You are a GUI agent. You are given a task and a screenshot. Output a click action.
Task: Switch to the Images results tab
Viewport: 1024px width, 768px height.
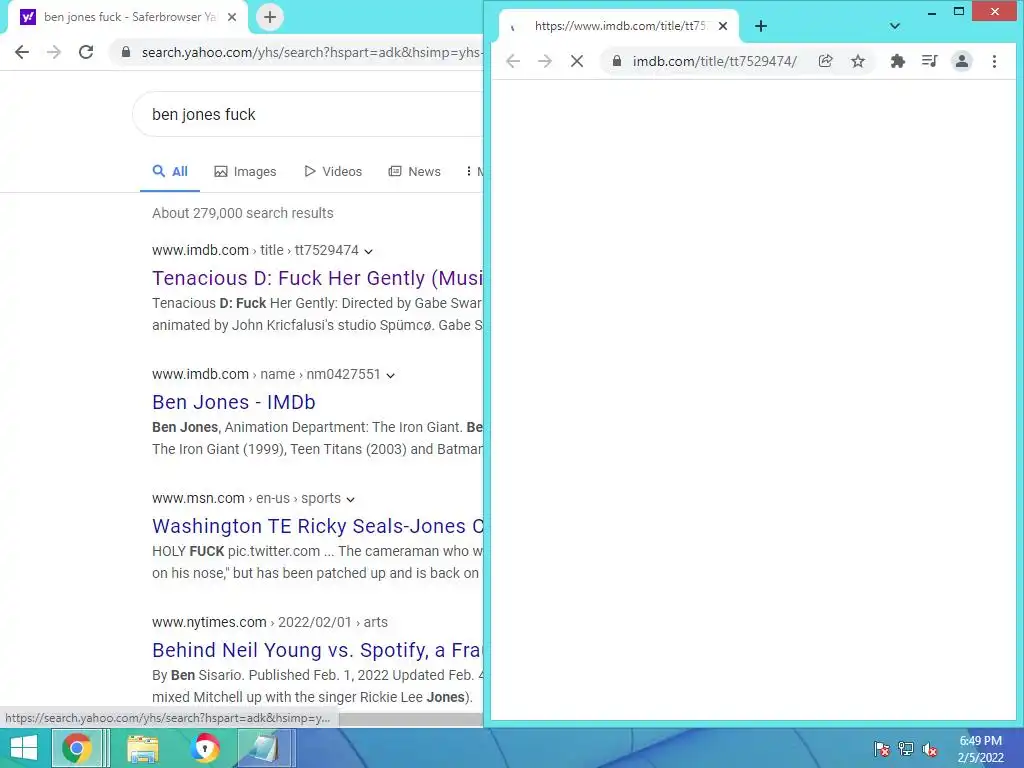246,172
